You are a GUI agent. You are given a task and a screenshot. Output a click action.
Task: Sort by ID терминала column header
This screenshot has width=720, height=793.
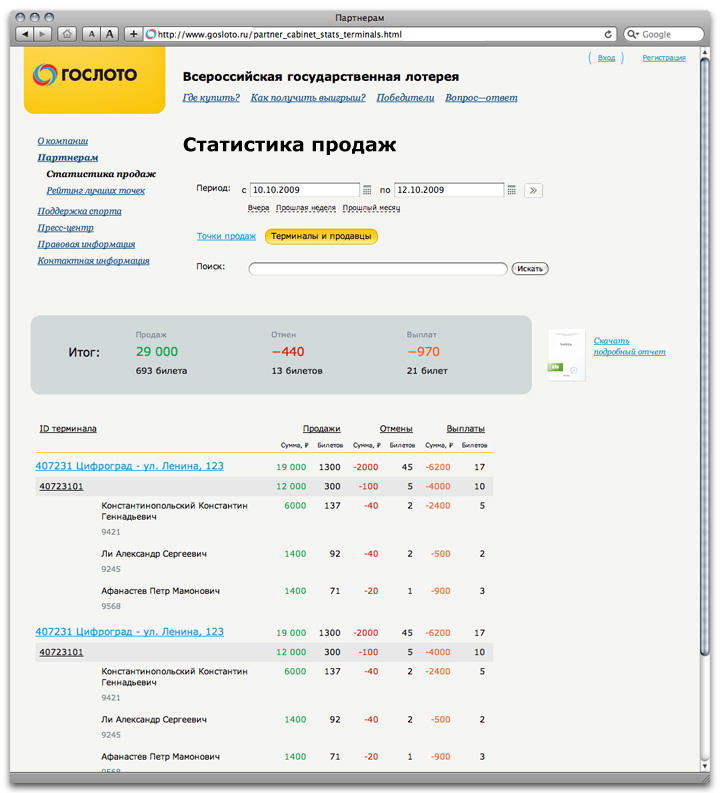pos(68,429)
